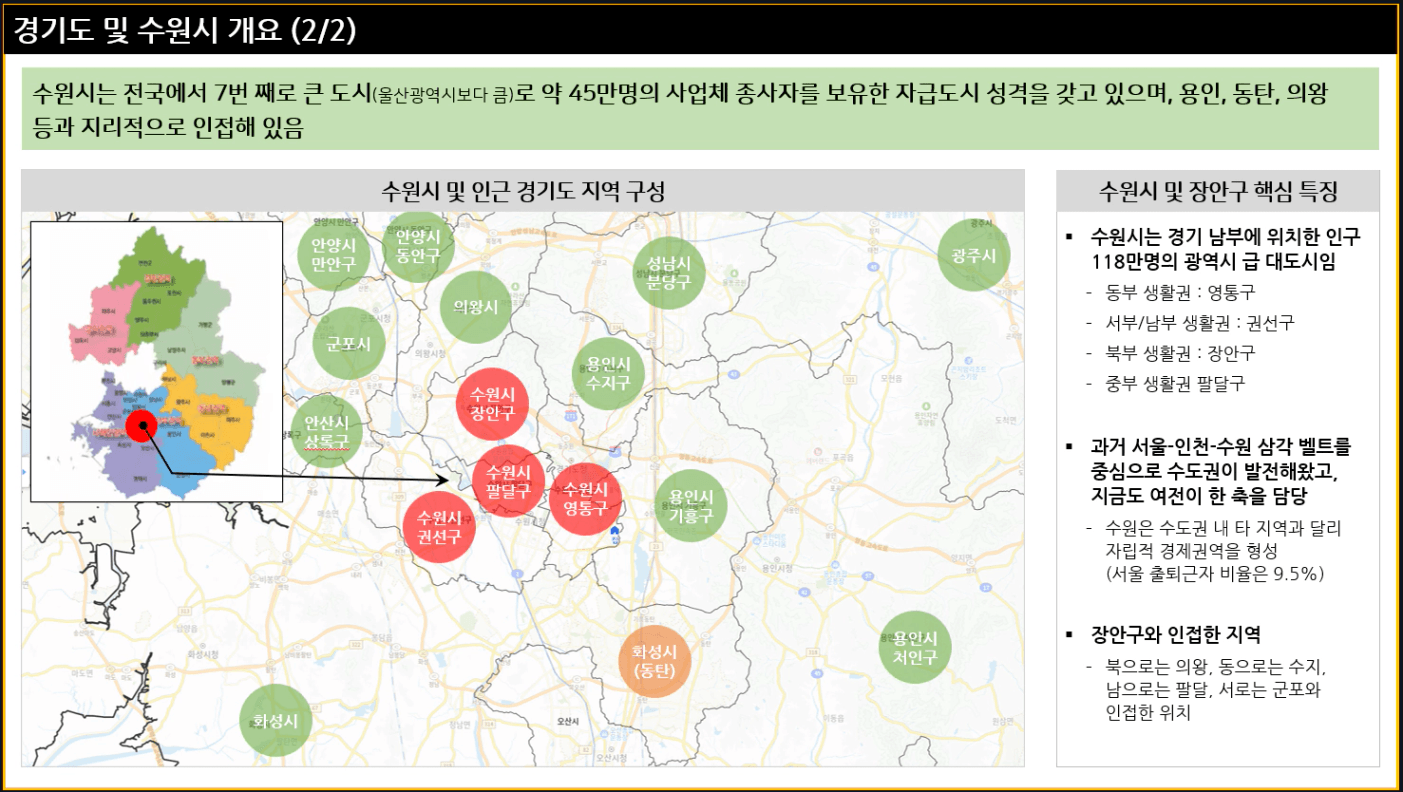This screenshot has width=1403, height=792.
Task: Select the 수원시 및 인근 경기도 지역 구성 heading
Action: tap(523, 191)
